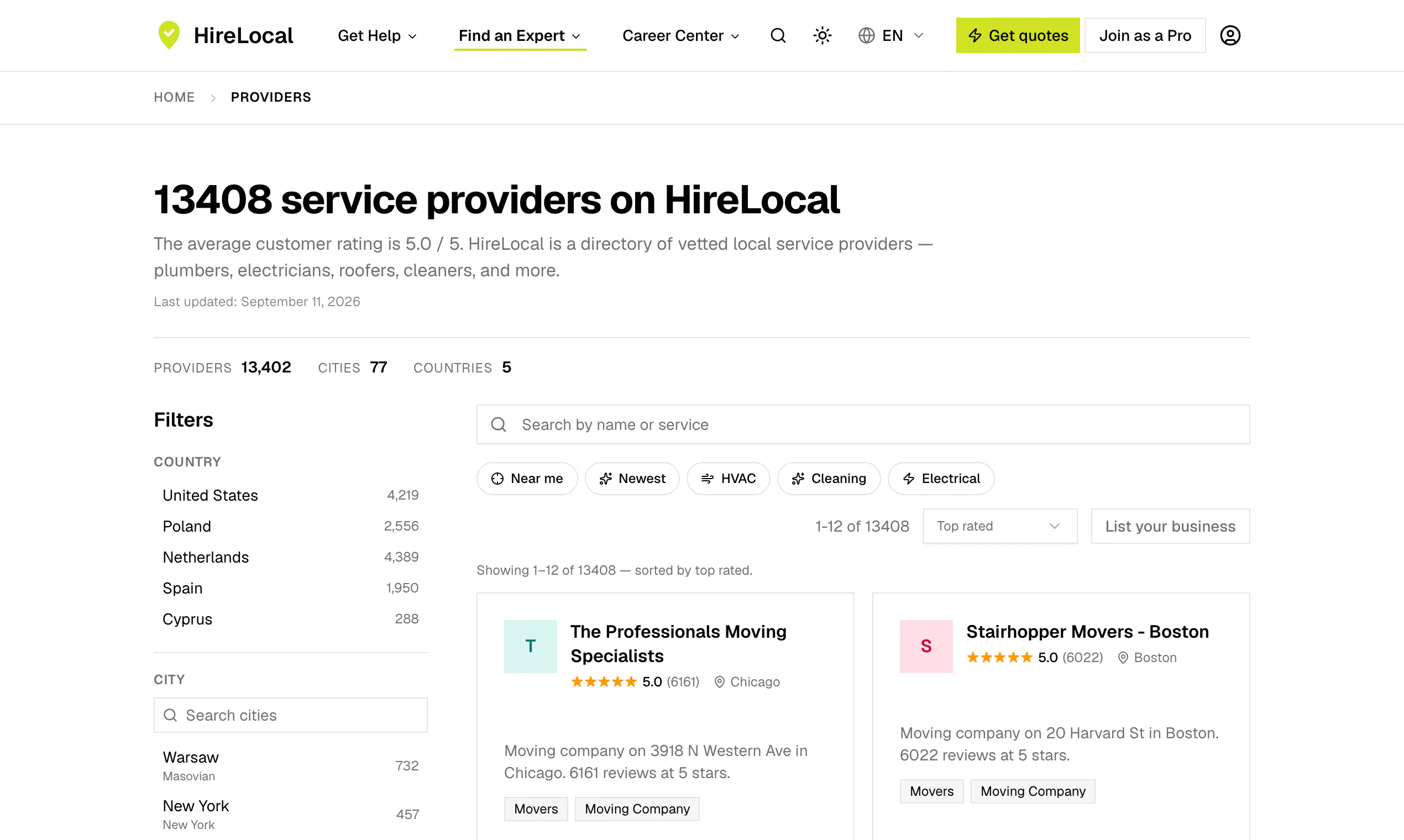Focus the Search cities field
1404x840 pixels.
pyautogui.click(x=290, y=715)
